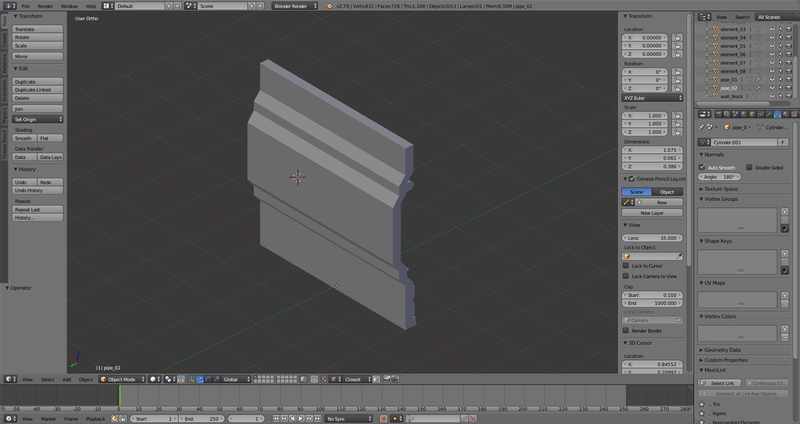Toggle renderability camera icon for pipe_01
The height and width of the screenshot is (424, 800).
point(788,80)
